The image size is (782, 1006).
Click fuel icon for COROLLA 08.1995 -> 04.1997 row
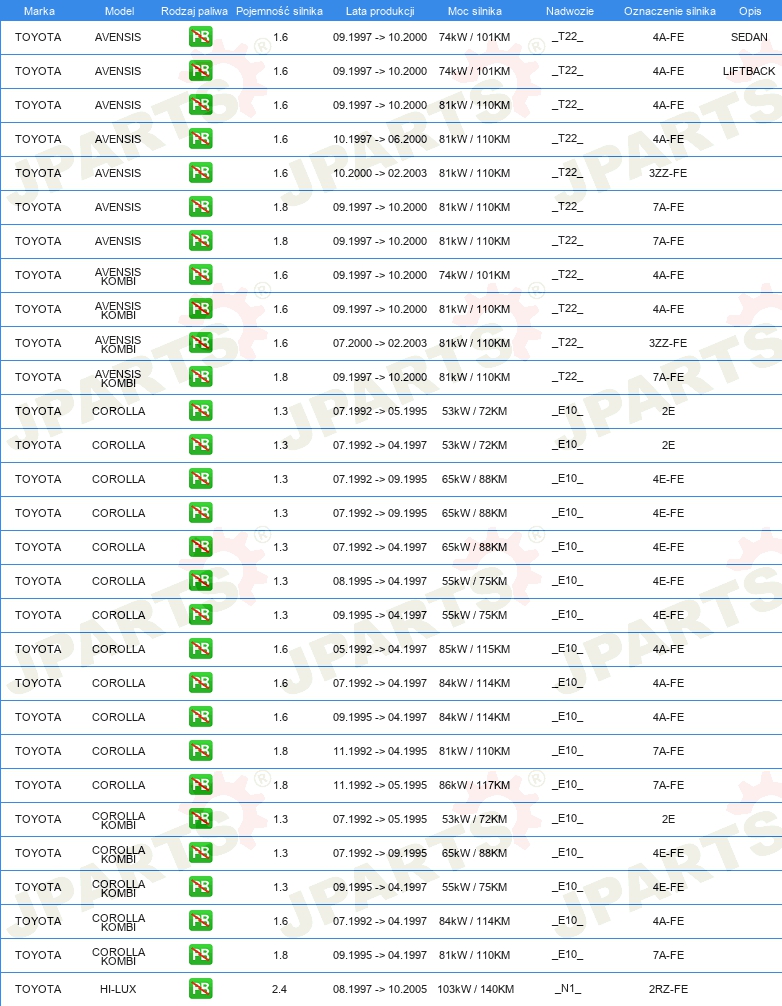point(201,581)
